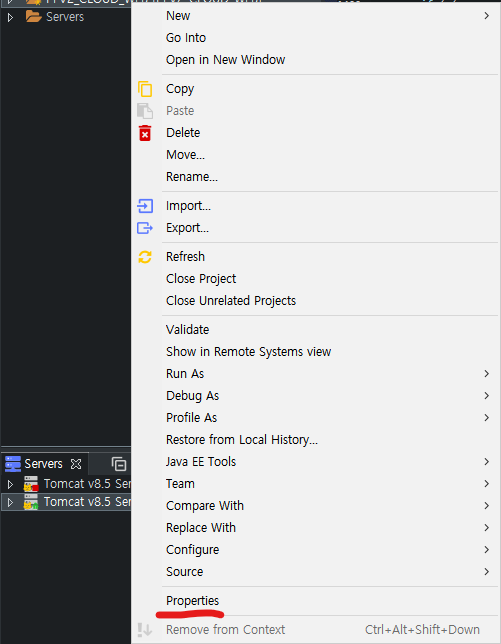Select Debug As menu label

pyautogui.click(x=193, y=396)
